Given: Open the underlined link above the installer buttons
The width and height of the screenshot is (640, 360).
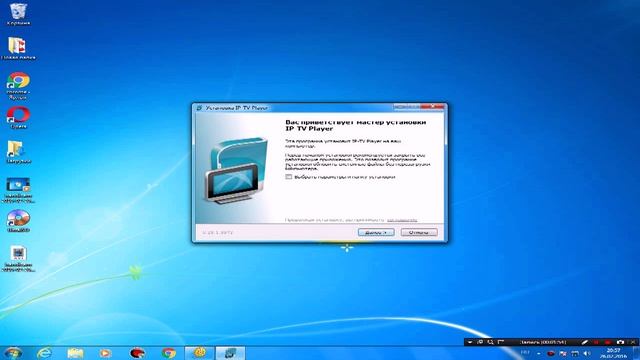Looking at the screenshot, I should [x=402, y=220].
